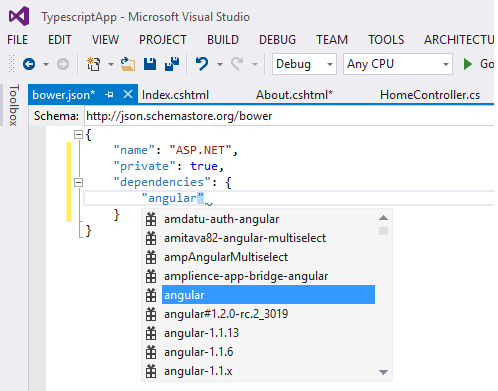Open the navigate backward history dropdown arrow
Image resolution: width=498 pixels, height=391 pixels.
[x=46, y=64]
